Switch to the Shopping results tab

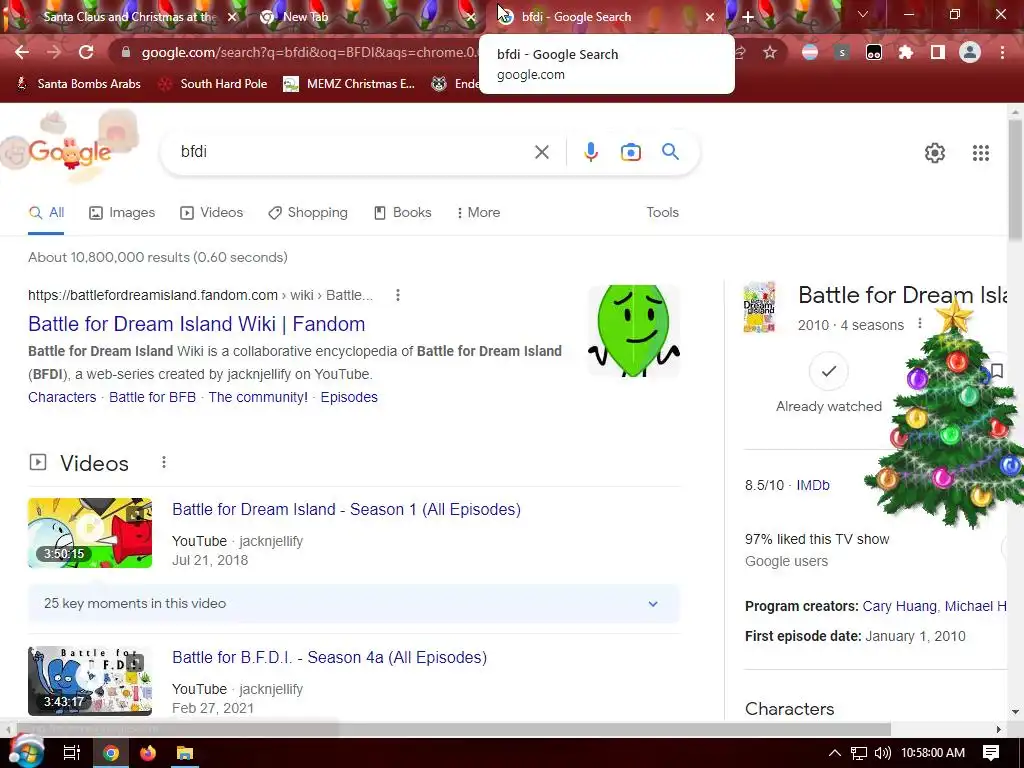point(308,212)
